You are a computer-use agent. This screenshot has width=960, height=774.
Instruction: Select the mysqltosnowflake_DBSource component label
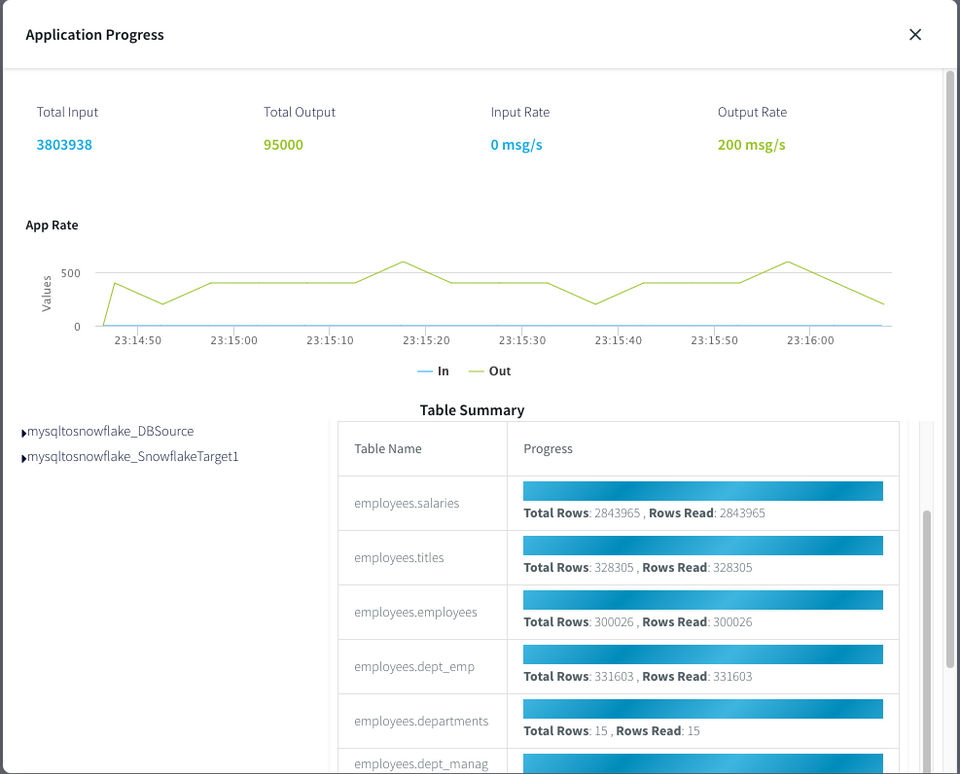pyautogui.click(x=110, y=432)
